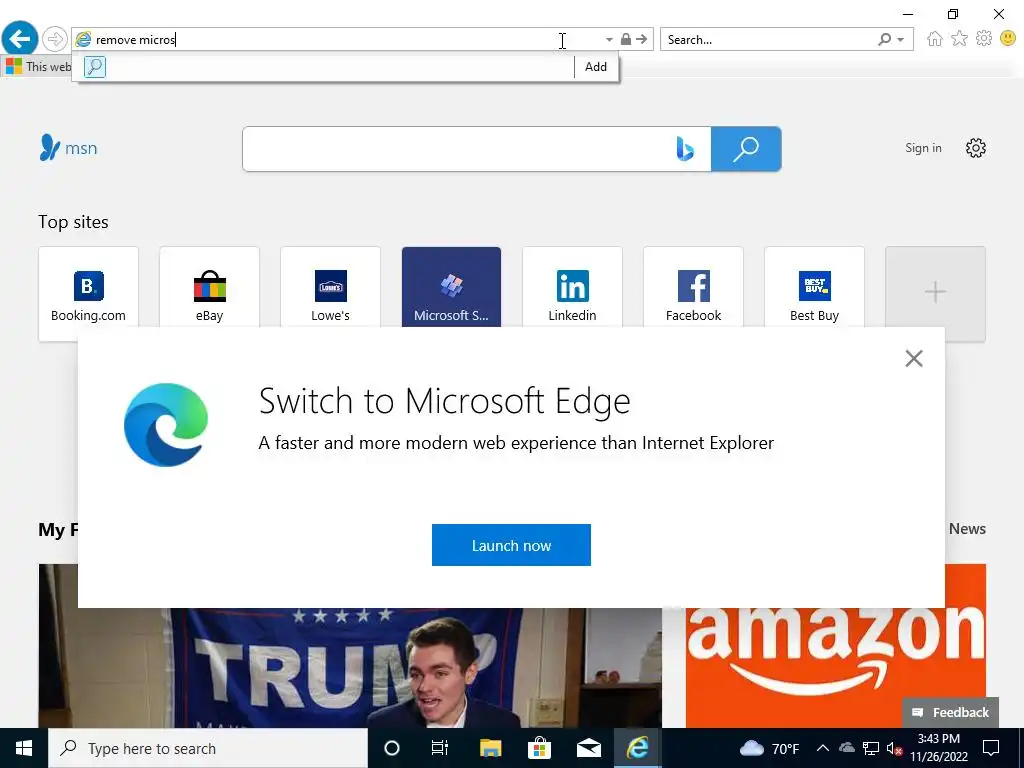Open the address bar autocomplete dropdown arrow
Viewport: 1024px width, 768px height.
(x=609, y=40)
